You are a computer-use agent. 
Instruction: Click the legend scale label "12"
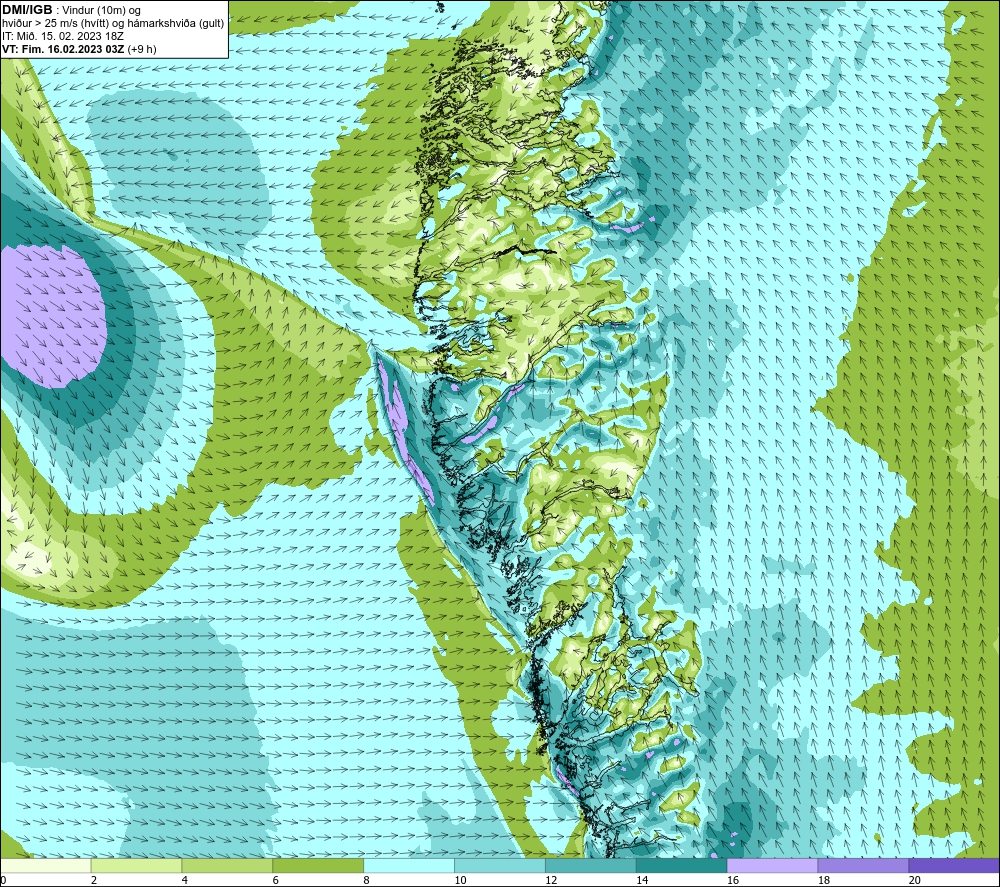pos(551,880)
